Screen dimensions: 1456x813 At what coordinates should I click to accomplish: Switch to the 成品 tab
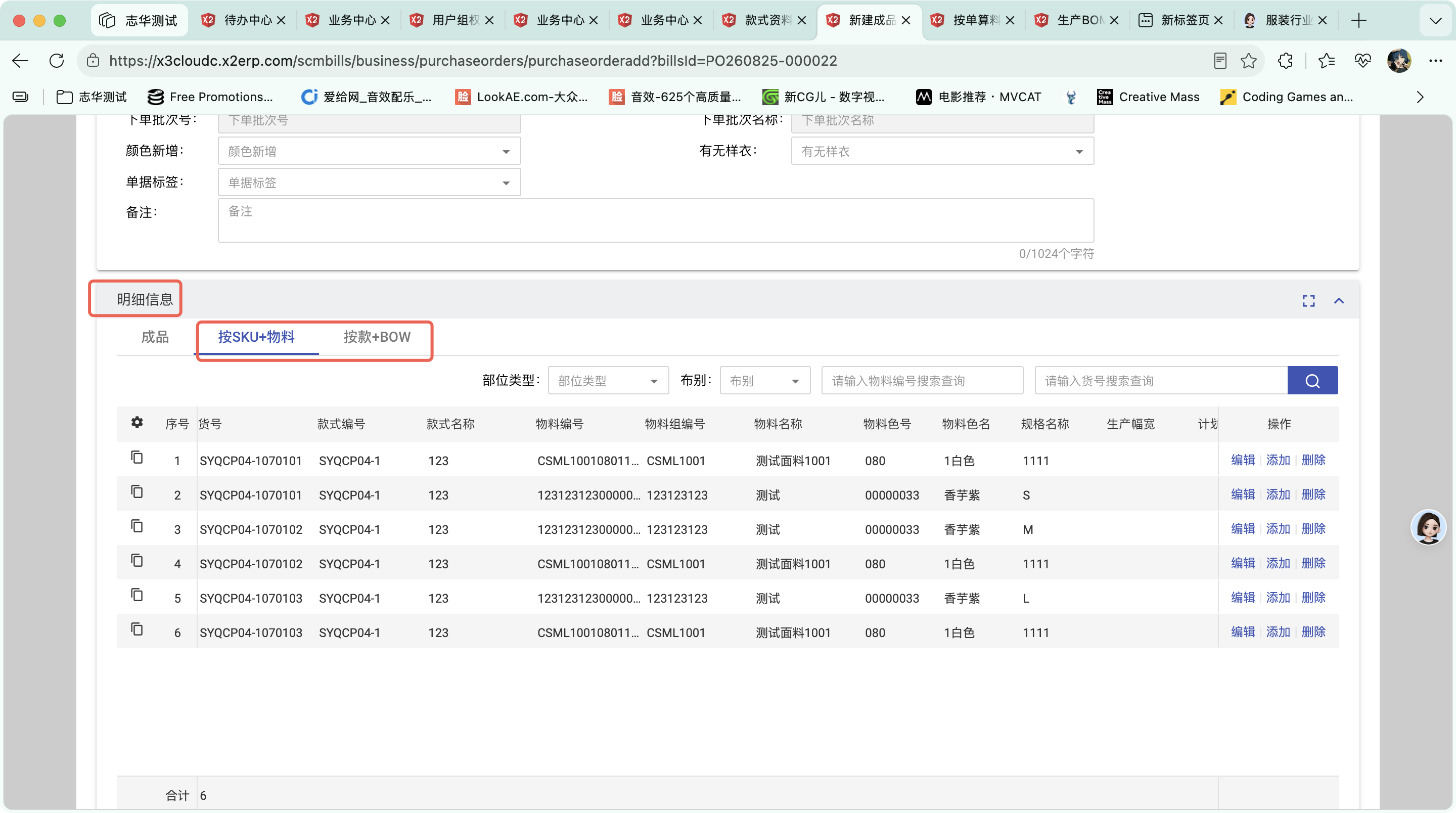pos(155,337)
